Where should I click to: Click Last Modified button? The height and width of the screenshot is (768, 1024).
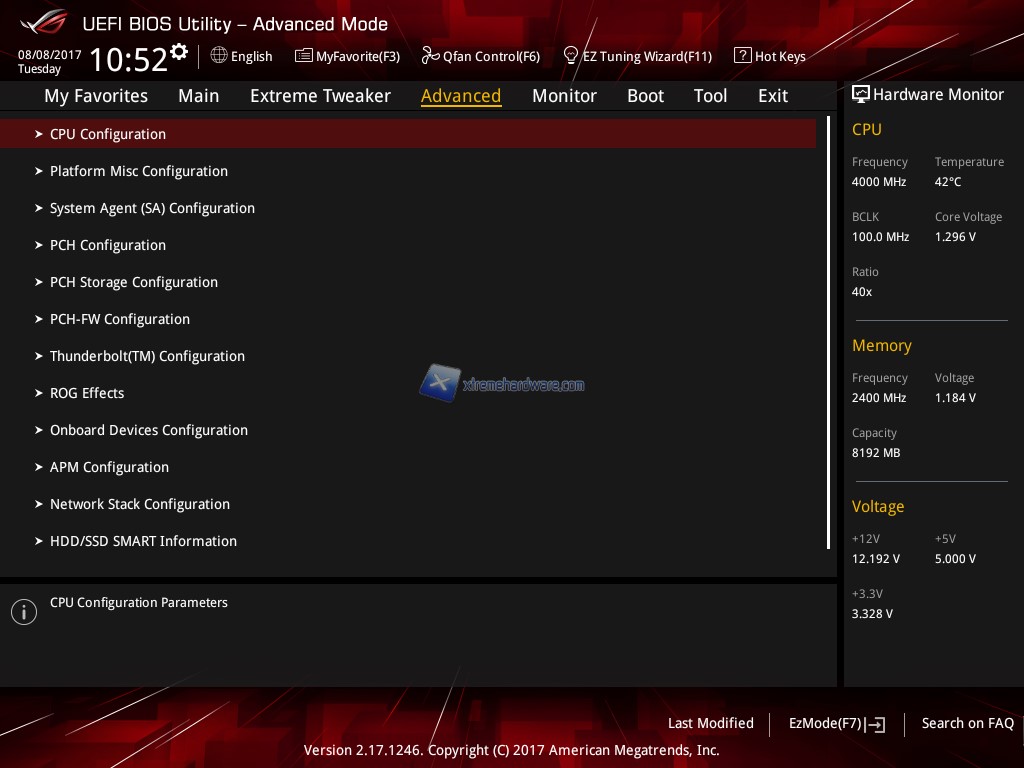coord(710,723)
